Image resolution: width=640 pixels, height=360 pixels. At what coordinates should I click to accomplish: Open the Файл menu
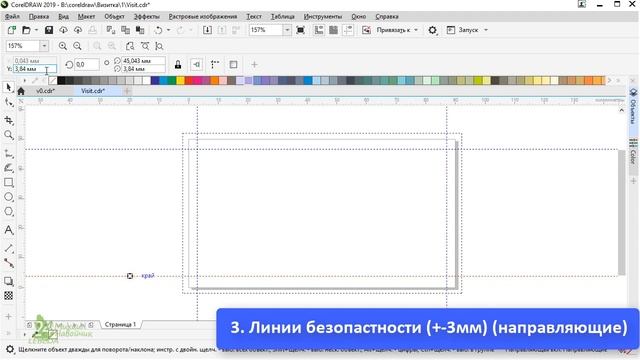coord(12,16)
